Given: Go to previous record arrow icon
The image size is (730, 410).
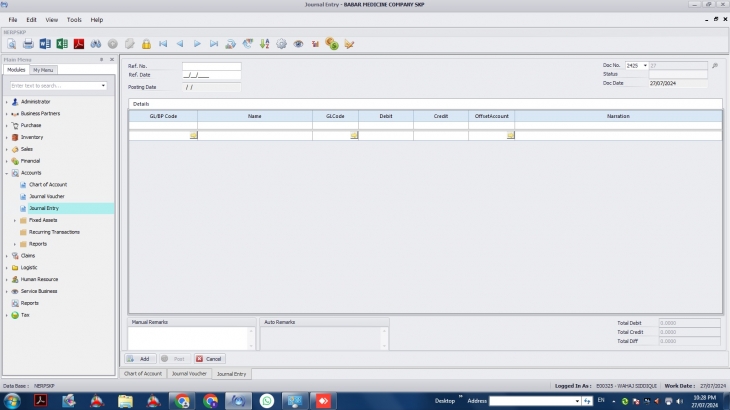Looking at the screenshot, I should [x=180, y=44].
